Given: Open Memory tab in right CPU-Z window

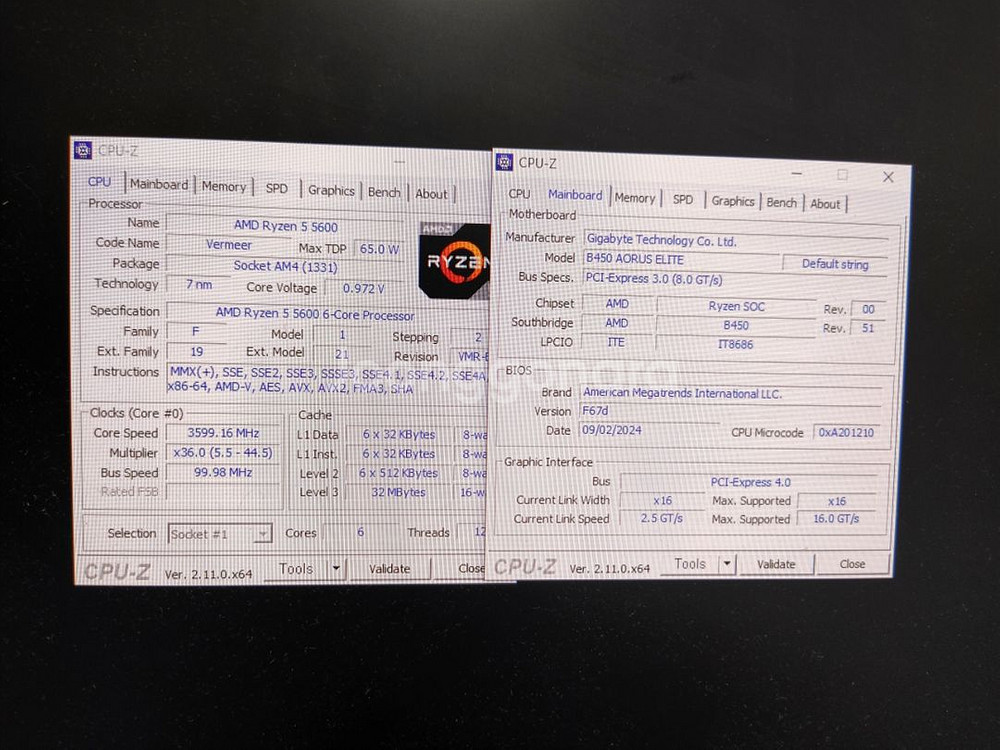Looking at the screenshot, I should click(x=635, y=198).
